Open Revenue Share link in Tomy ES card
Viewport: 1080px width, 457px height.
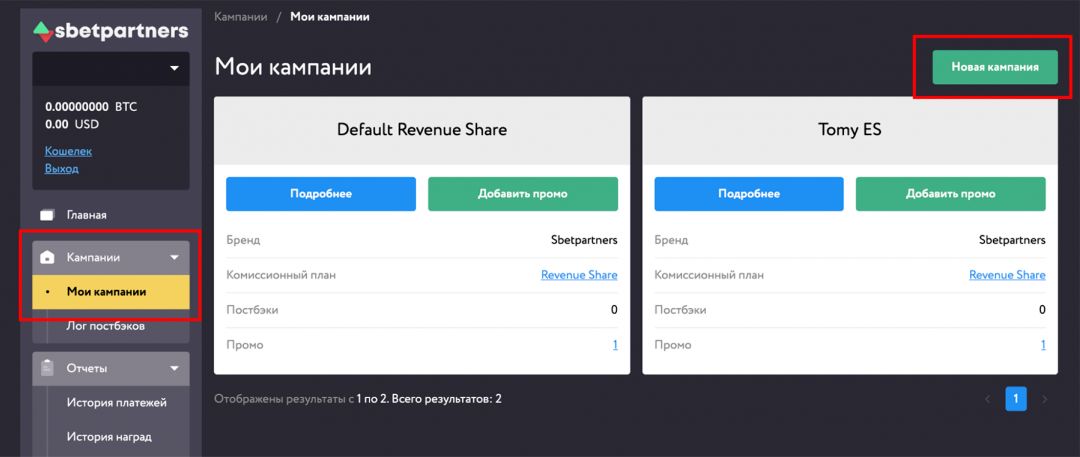[1007, 275]
